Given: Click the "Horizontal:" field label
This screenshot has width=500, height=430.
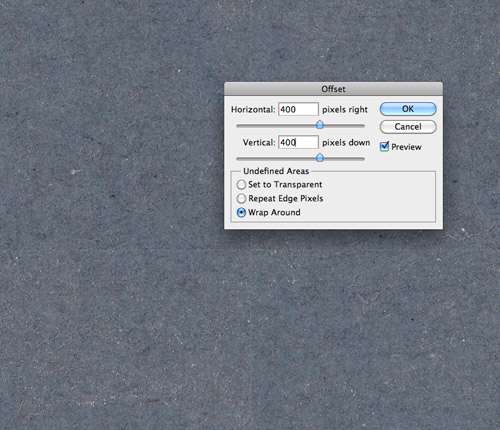Looking at the screenshot, I should tap(253, 110).
